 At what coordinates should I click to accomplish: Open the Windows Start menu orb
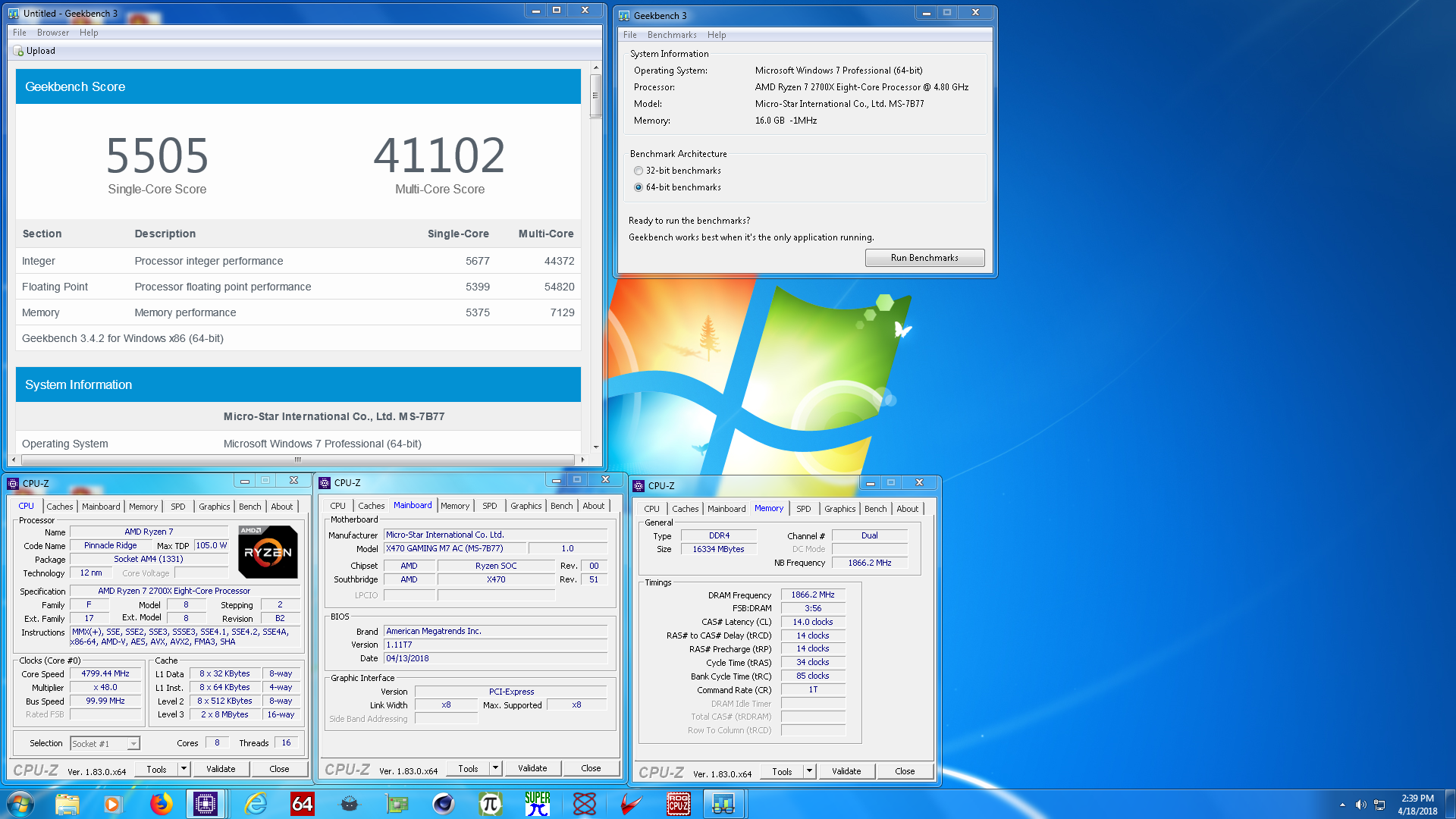pyautogui.click(x=20, y=804)
